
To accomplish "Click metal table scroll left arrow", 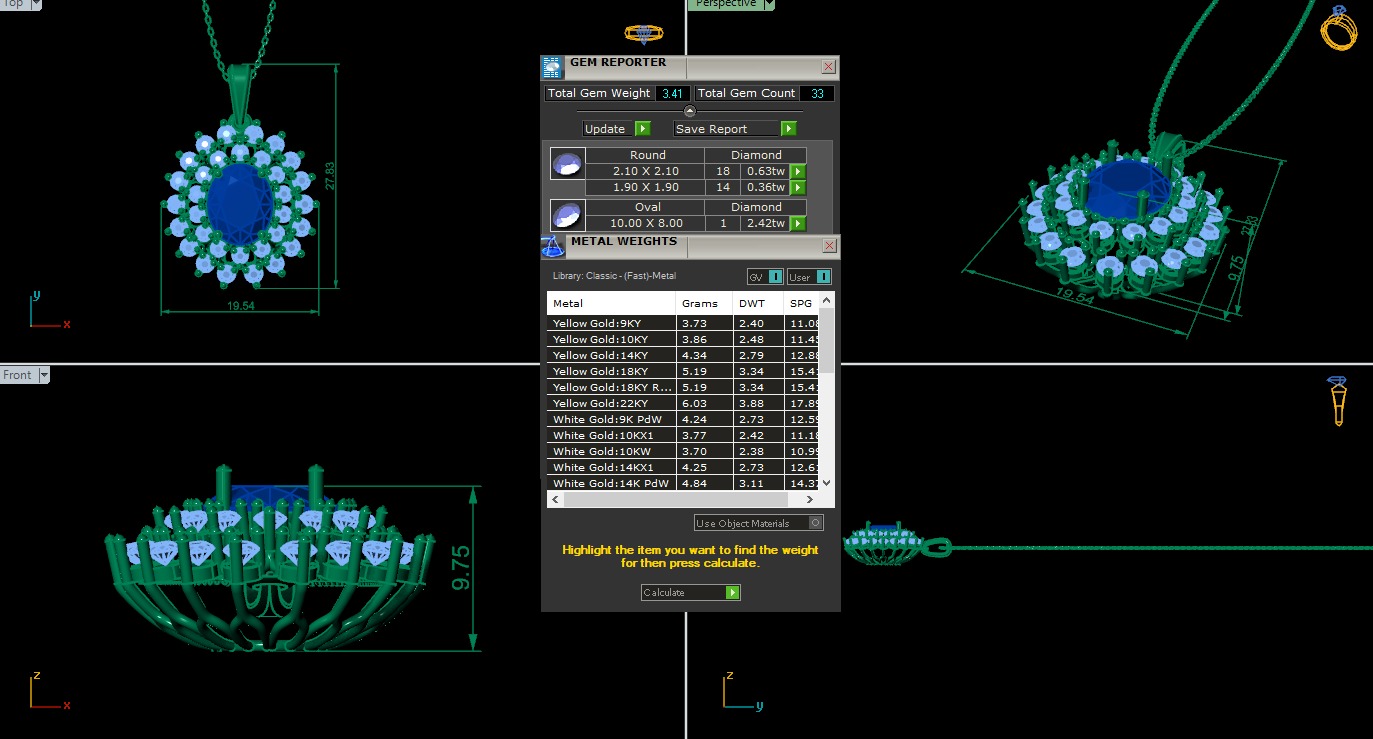I will point(554,498).
